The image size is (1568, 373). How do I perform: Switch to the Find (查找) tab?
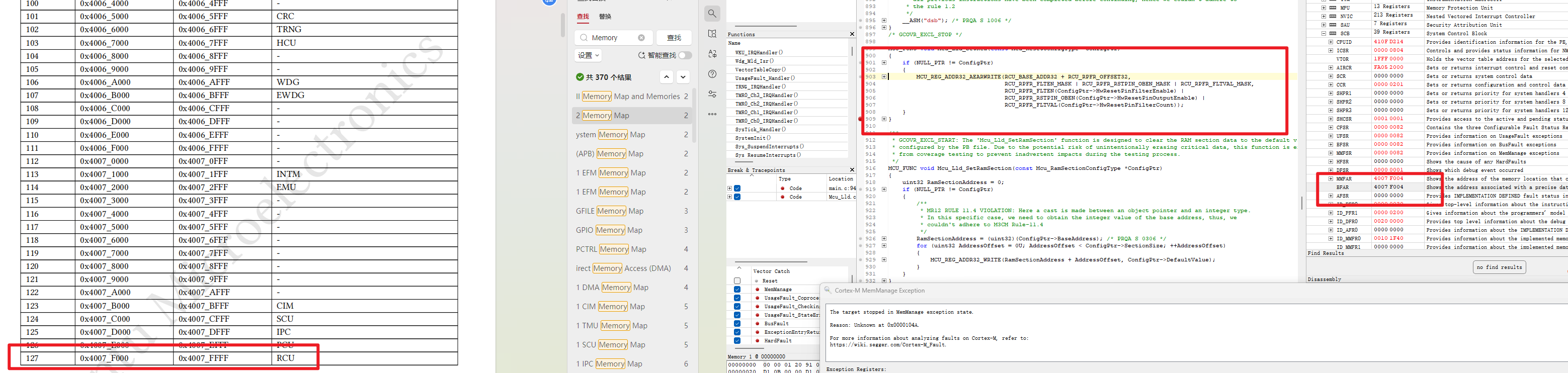(583, 17)
